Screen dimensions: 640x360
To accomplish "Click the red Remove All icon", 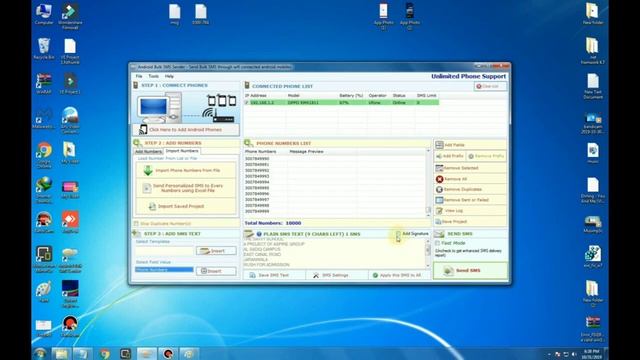I will point(439,179).
